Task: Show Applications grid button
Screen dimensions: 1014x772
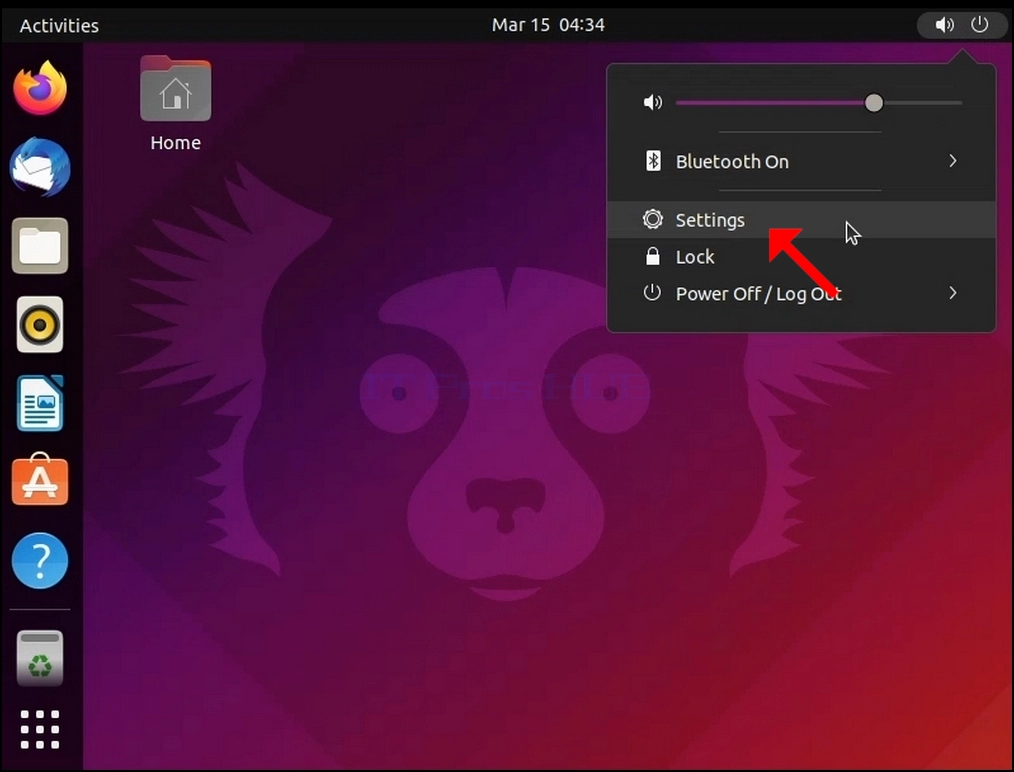Action: point(40,729)
